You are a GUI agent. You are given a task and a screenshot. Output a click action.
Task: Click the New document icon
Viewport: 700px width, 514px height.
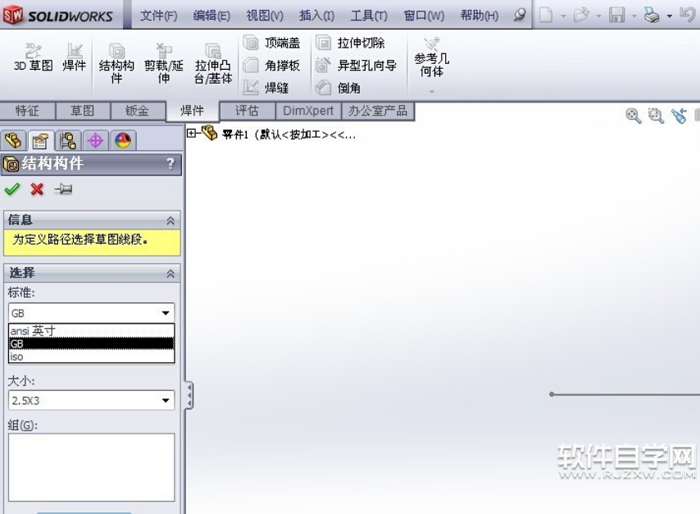pyautogui.click(x=546, y=16)
